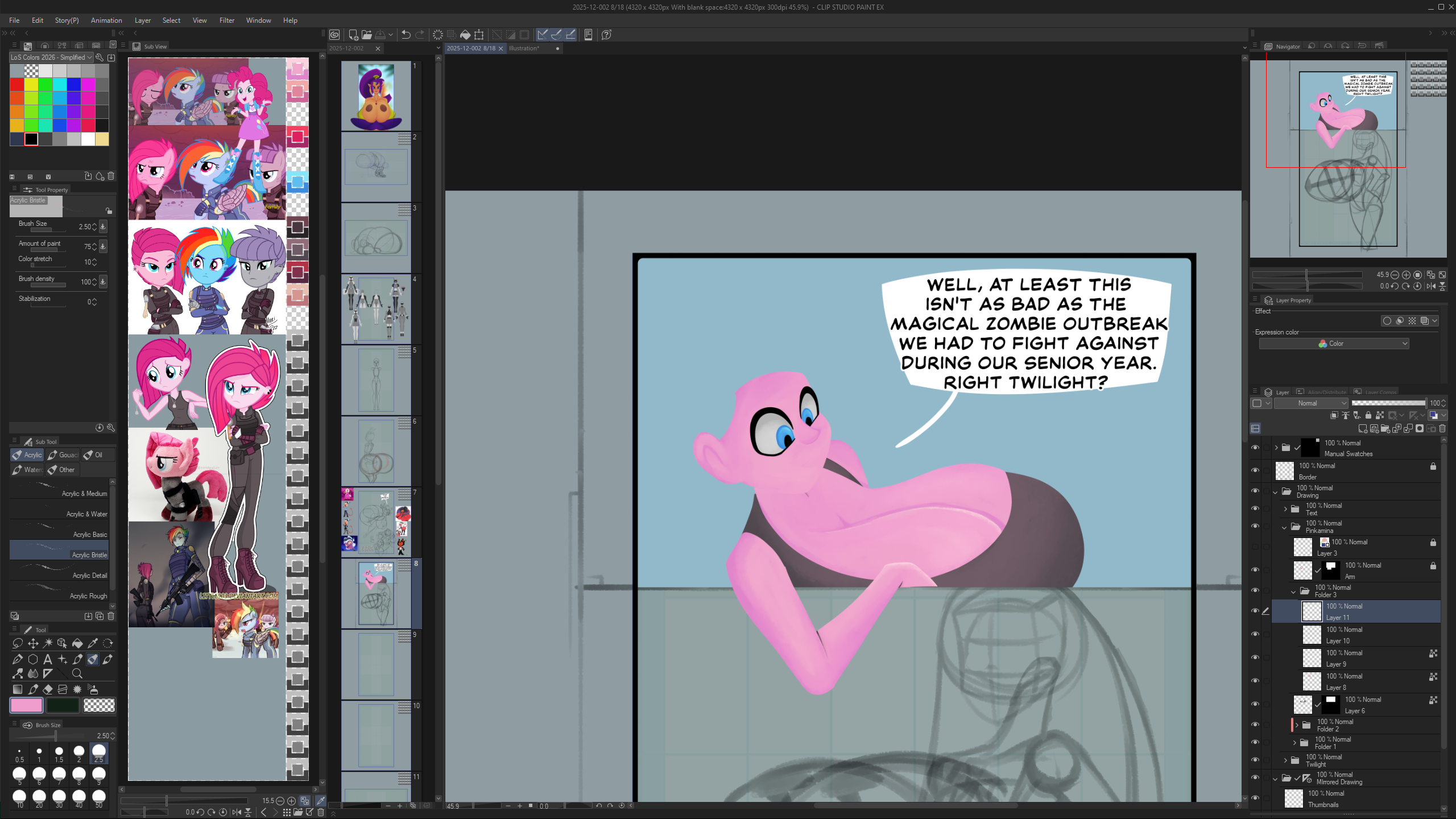Screen dimensions: 1456x819
Task: Select the Other sub tool group
Action: tap(62, 470)
